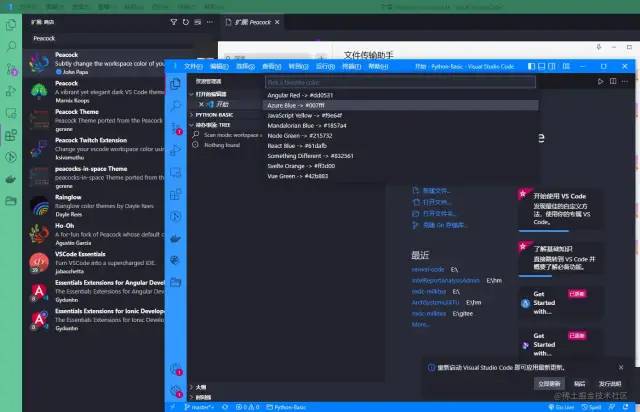Open 帮助 menu in front window

coord(378,66)
